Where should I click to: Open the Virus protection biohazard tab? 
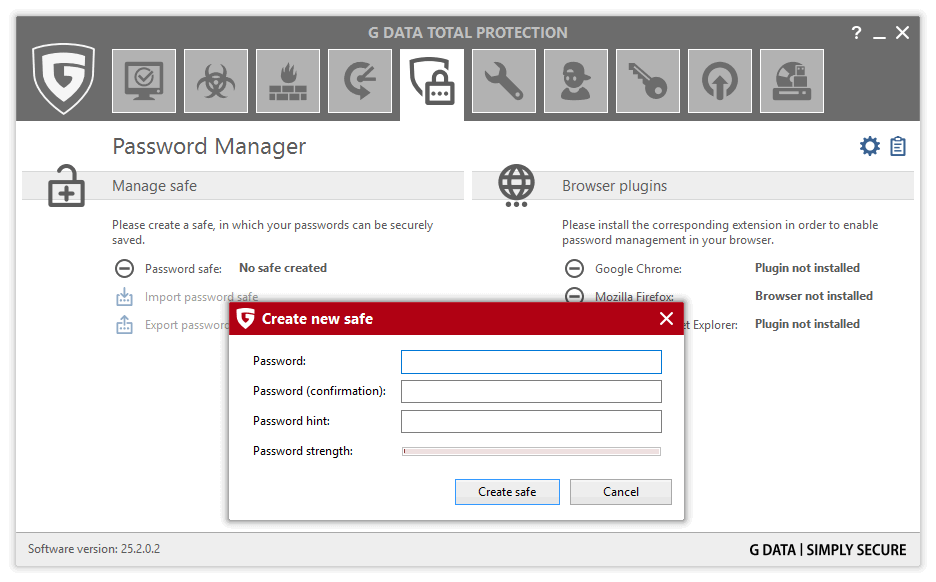pos(216,81)
